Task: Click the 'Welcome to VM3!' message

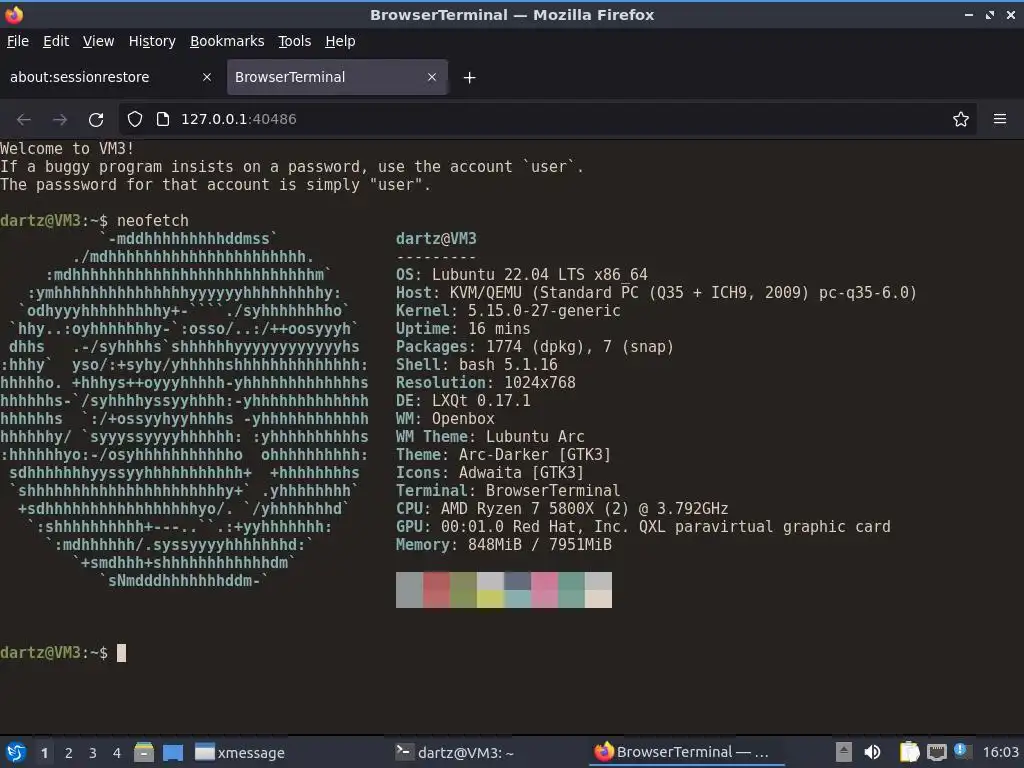Action: coord(67,149)
